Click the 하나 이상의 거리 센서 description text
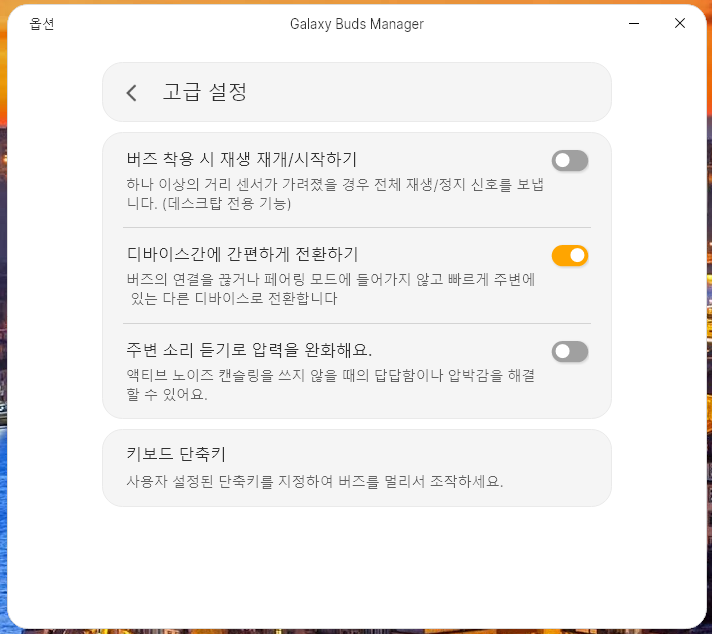Screen dimensions: 712x634 pos(335,194)
